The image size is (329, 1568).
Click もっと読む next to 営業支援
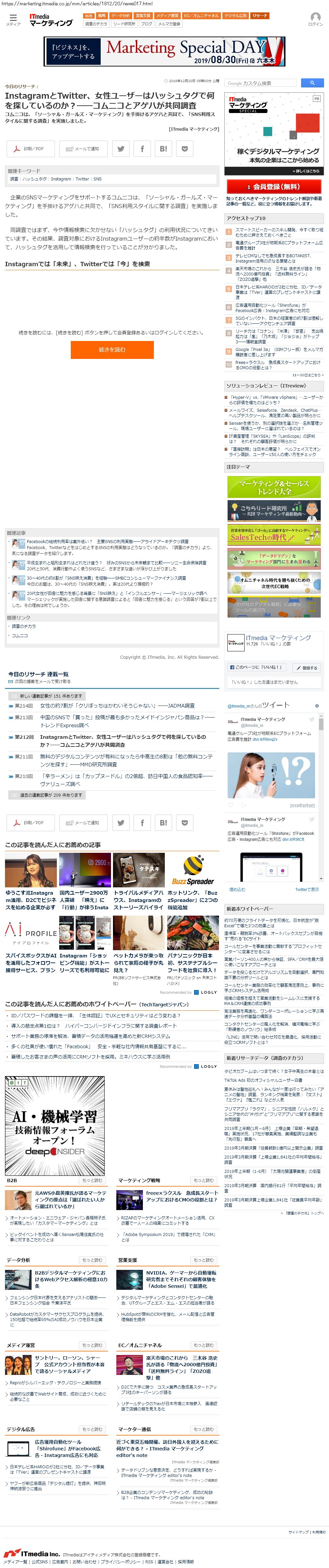click(x=203, y=1260)
